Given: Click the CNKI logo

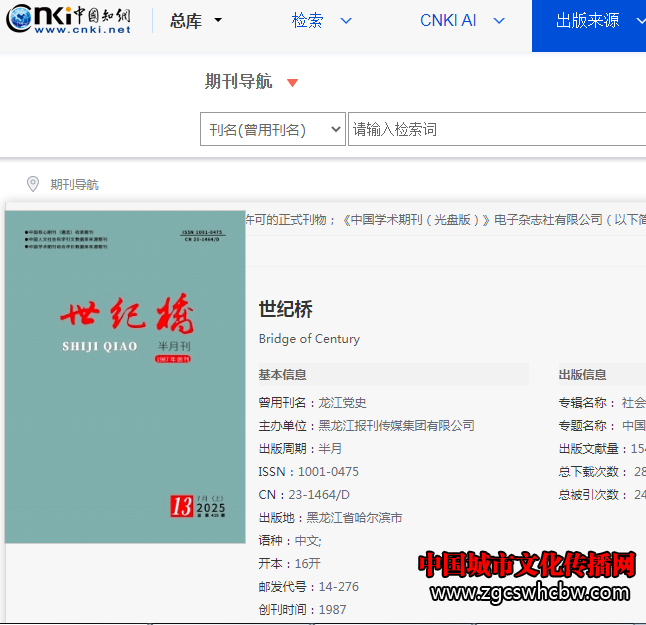Looking at the screenshot, I should tap(68, 20).
